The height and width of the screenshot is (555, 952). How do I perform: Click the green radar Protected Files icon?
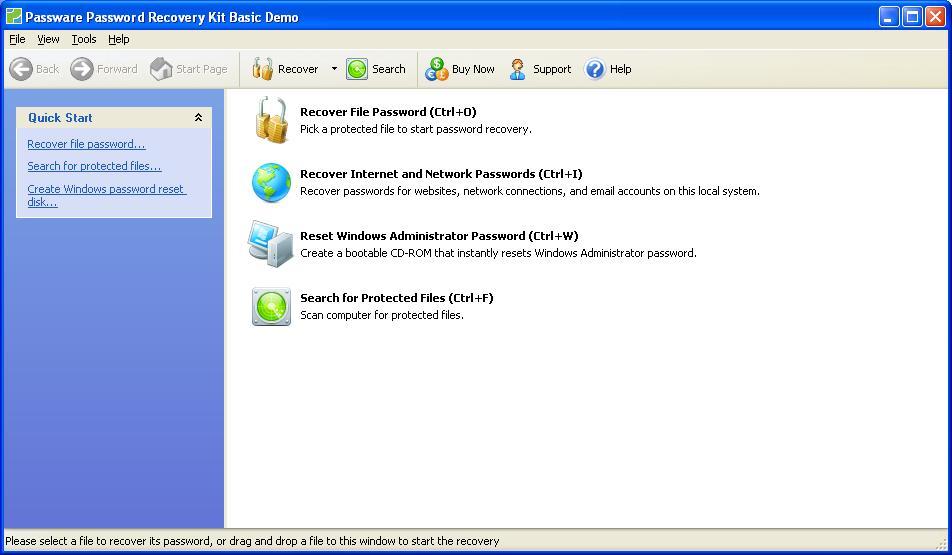point(271,307)
